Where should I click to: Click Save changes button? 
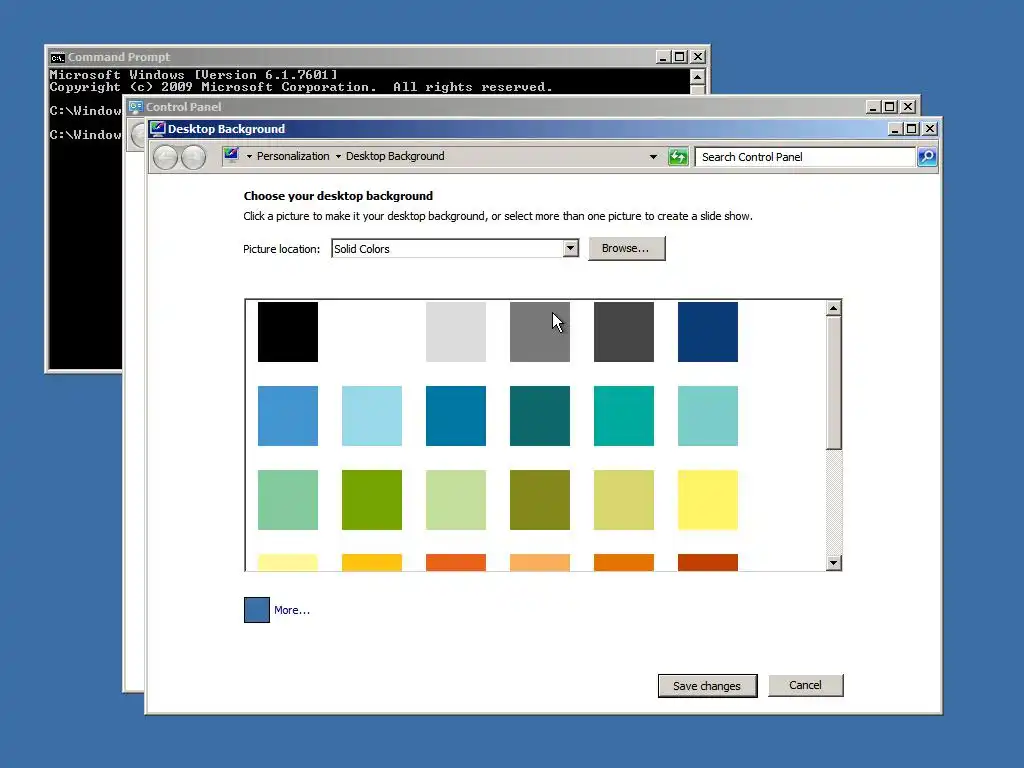[707, 686]
